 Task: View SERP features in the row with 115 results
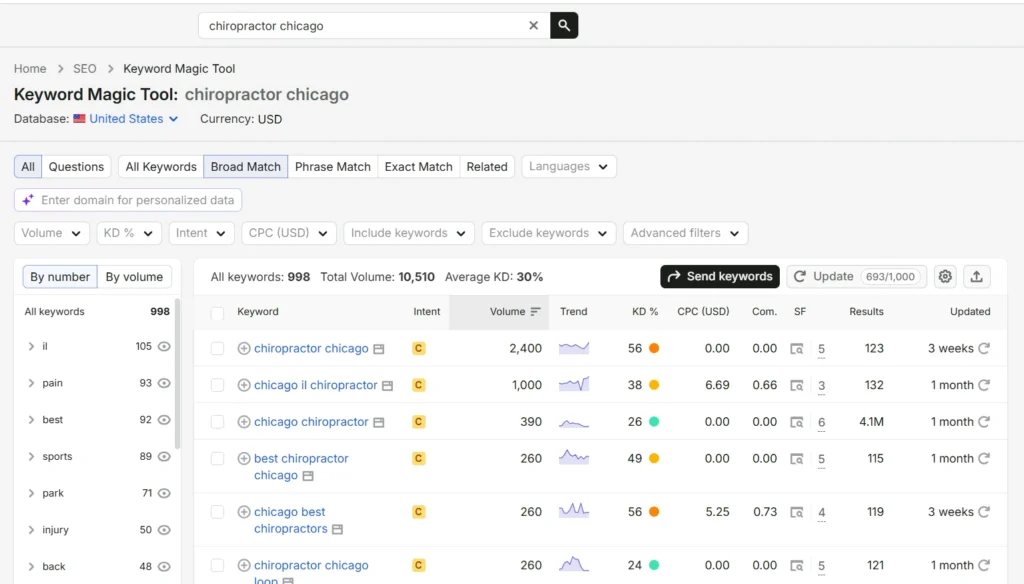797,459
